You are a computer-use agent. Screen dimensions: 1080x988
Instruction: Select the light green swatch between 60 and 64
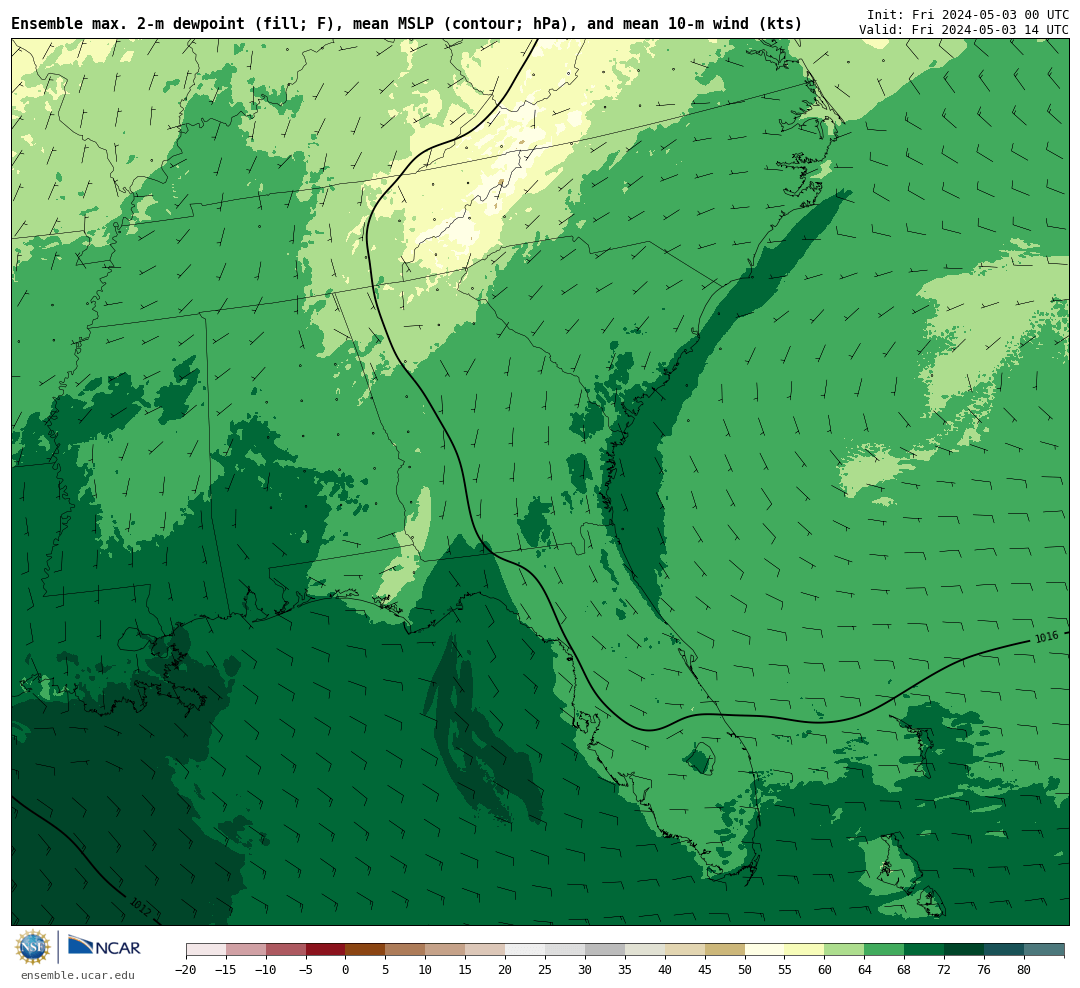coord(845,950)
